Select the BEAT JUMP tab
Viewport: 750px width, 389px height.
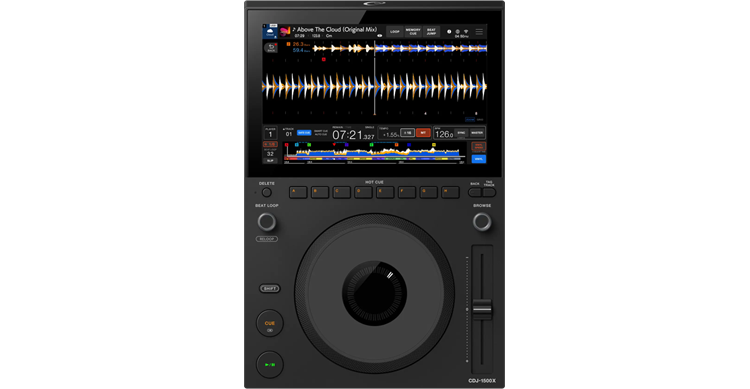[431, 32]
